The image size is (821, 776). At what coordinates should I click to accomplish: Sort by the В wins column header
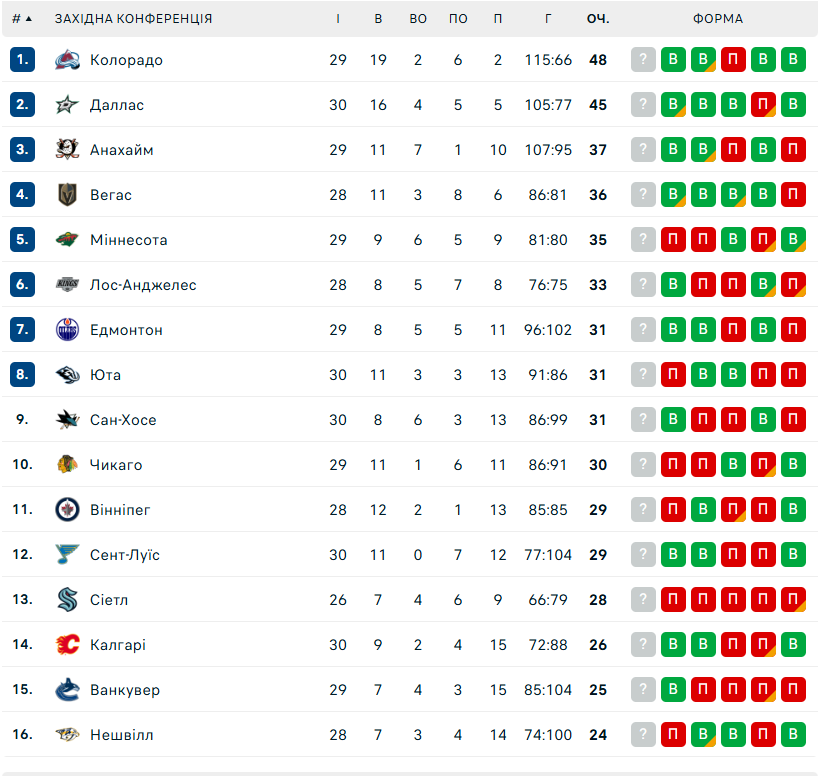(378, 19)
